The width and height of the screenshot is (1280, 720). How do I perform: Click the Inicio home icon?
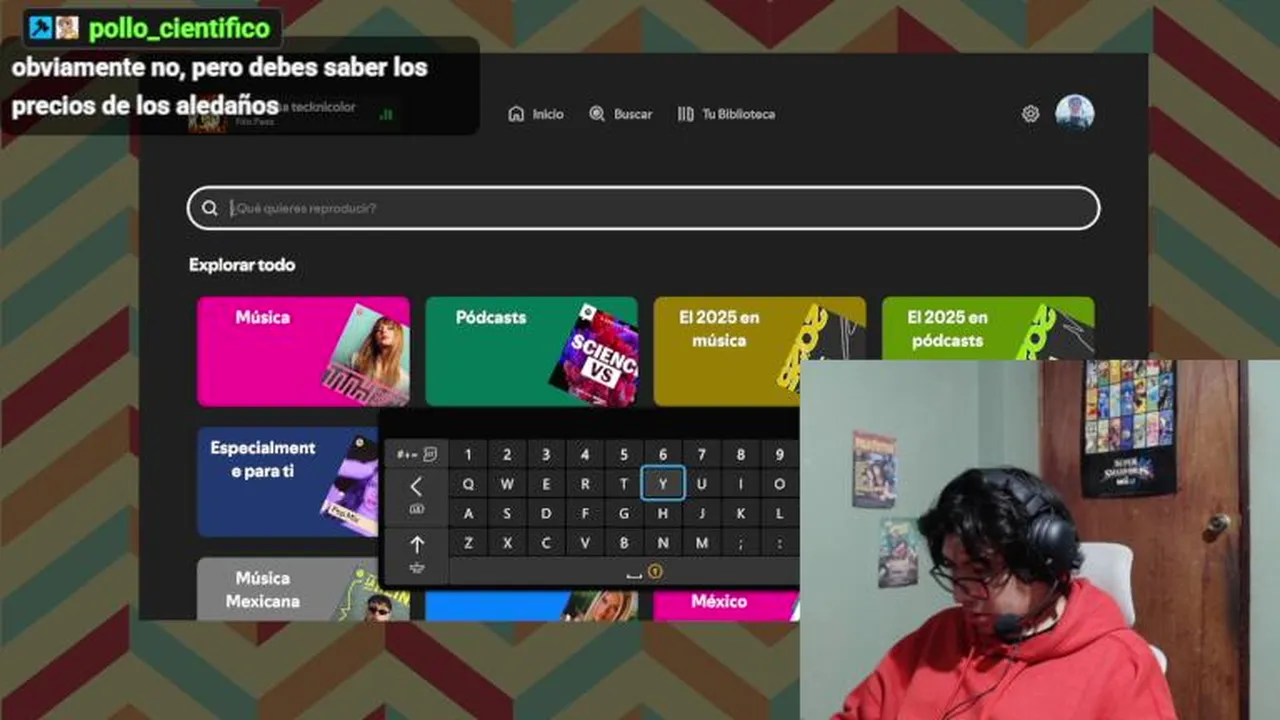516,114
